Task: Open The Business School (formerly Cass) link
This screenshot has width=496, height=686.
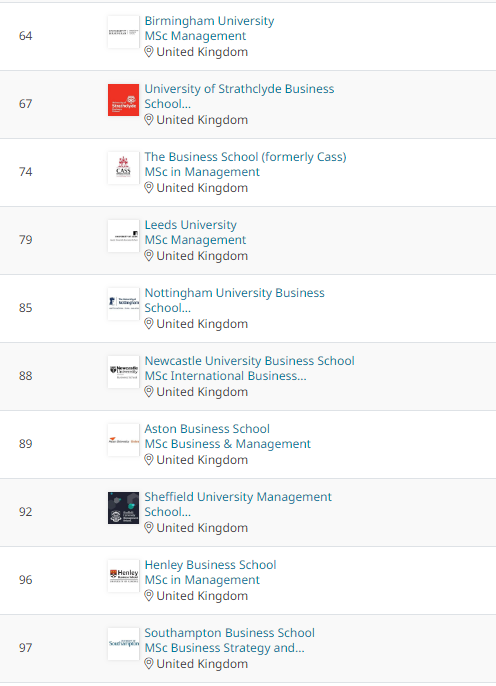Action: coord(245,157)
